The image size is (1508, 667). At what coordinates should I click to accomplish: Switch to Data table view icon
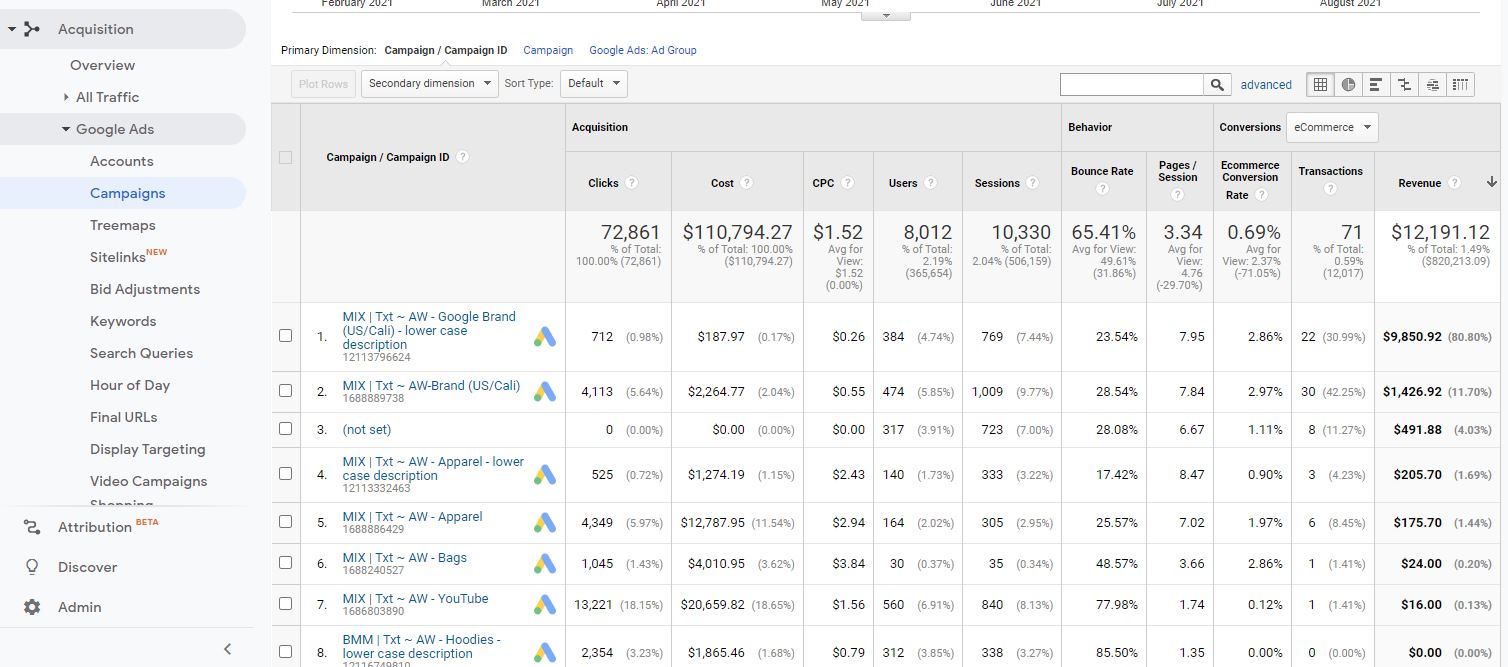pyautogui.click(x=1320, y=85)
